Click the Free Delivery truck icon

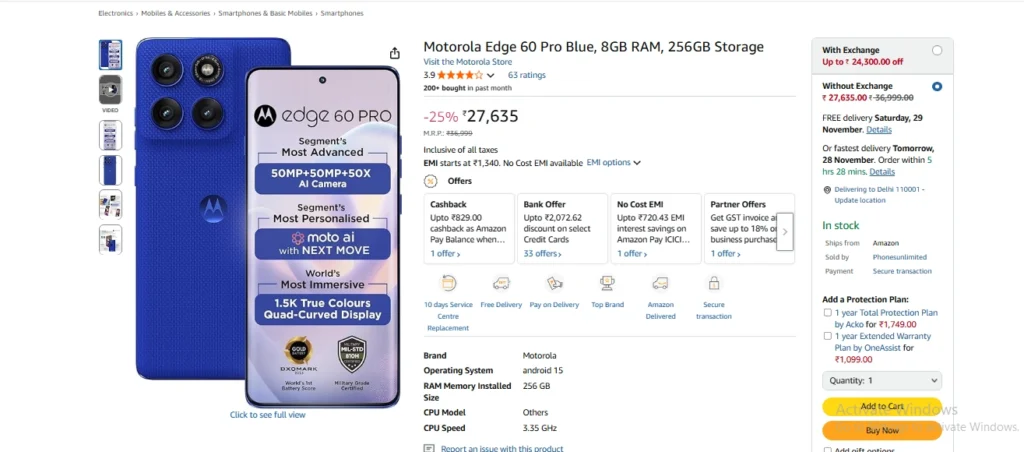[x=501, y=283]
